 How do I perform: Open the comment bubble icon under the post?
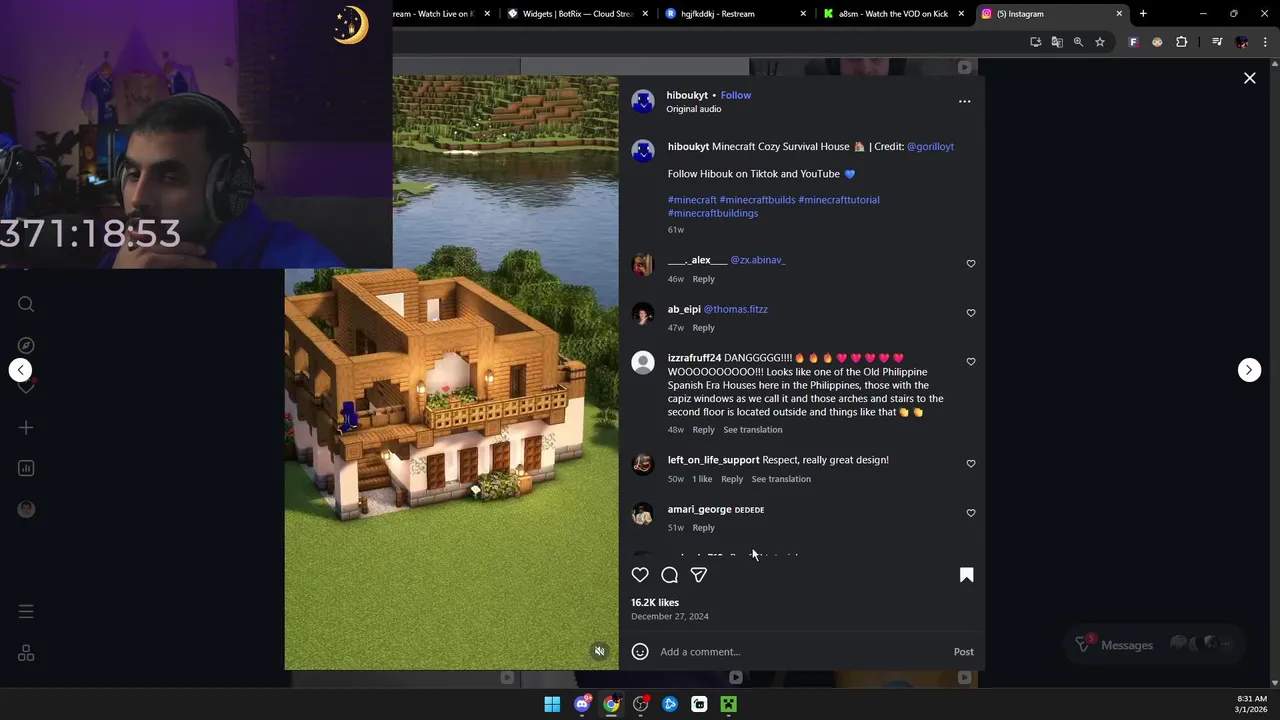(x=670, y=575)
